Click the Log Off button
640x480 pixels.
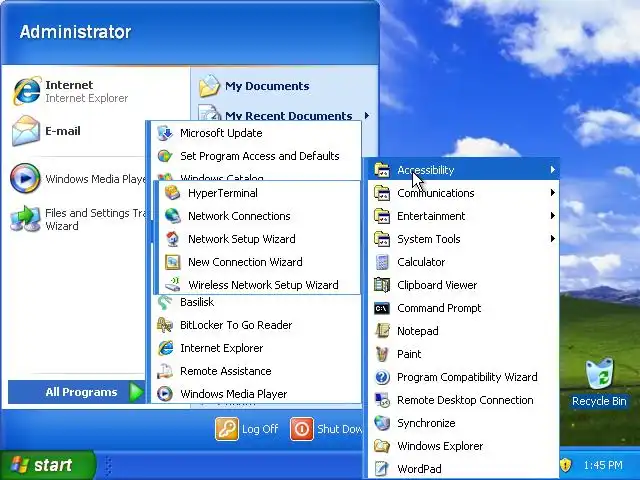coord(247,429)
